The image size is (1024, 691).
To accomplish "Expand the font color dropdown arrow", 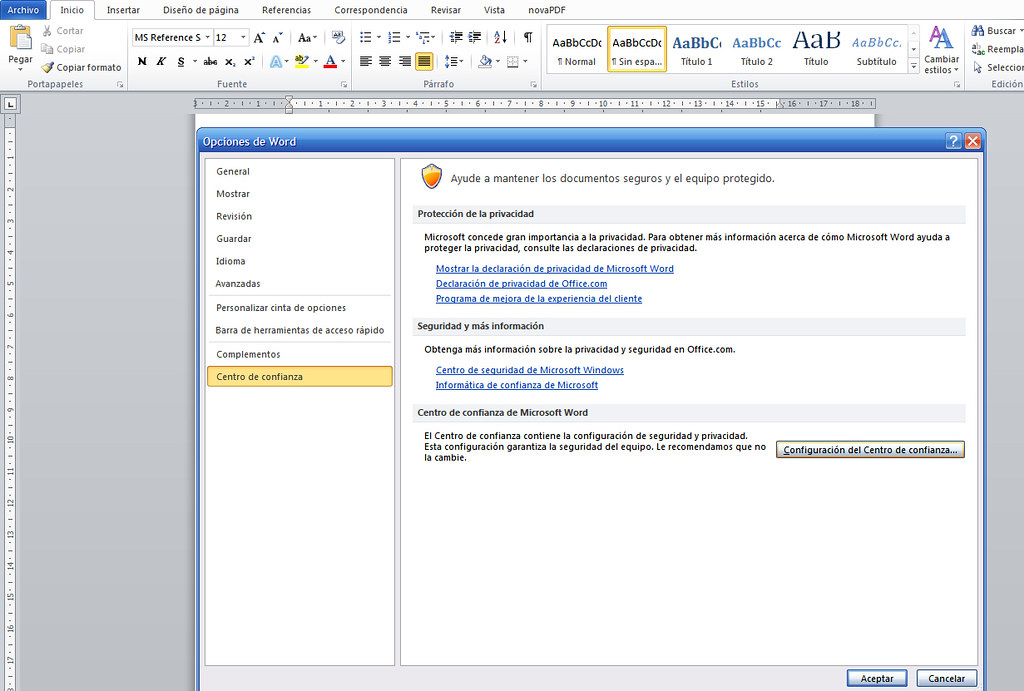I will point(343,62).
